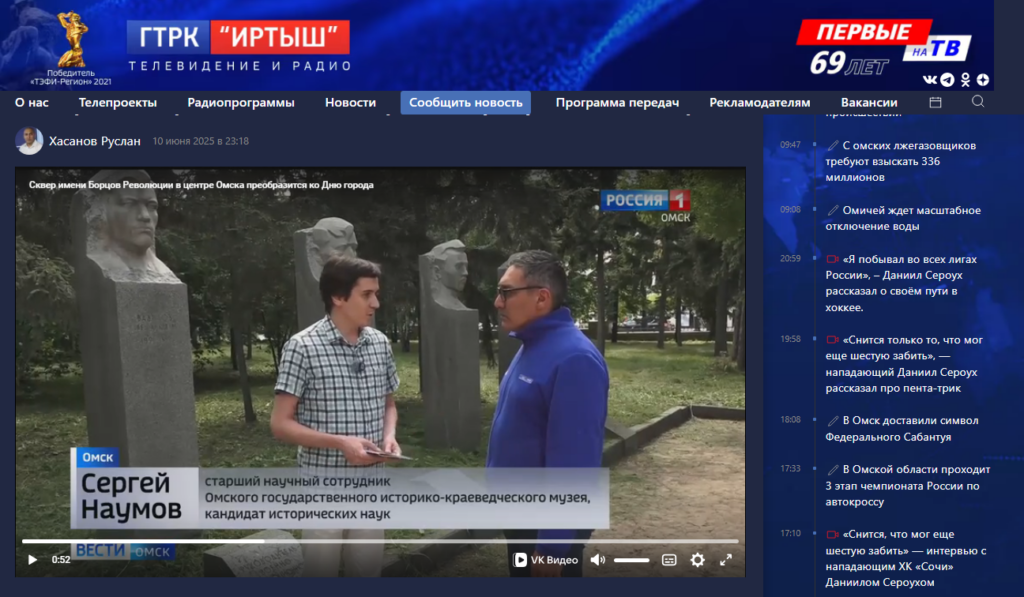The image size is (1024, 597).
Task: Click the post date '10 июня 2025 в 23:18'
Action: pyautogui.click(x=200, y=141)
